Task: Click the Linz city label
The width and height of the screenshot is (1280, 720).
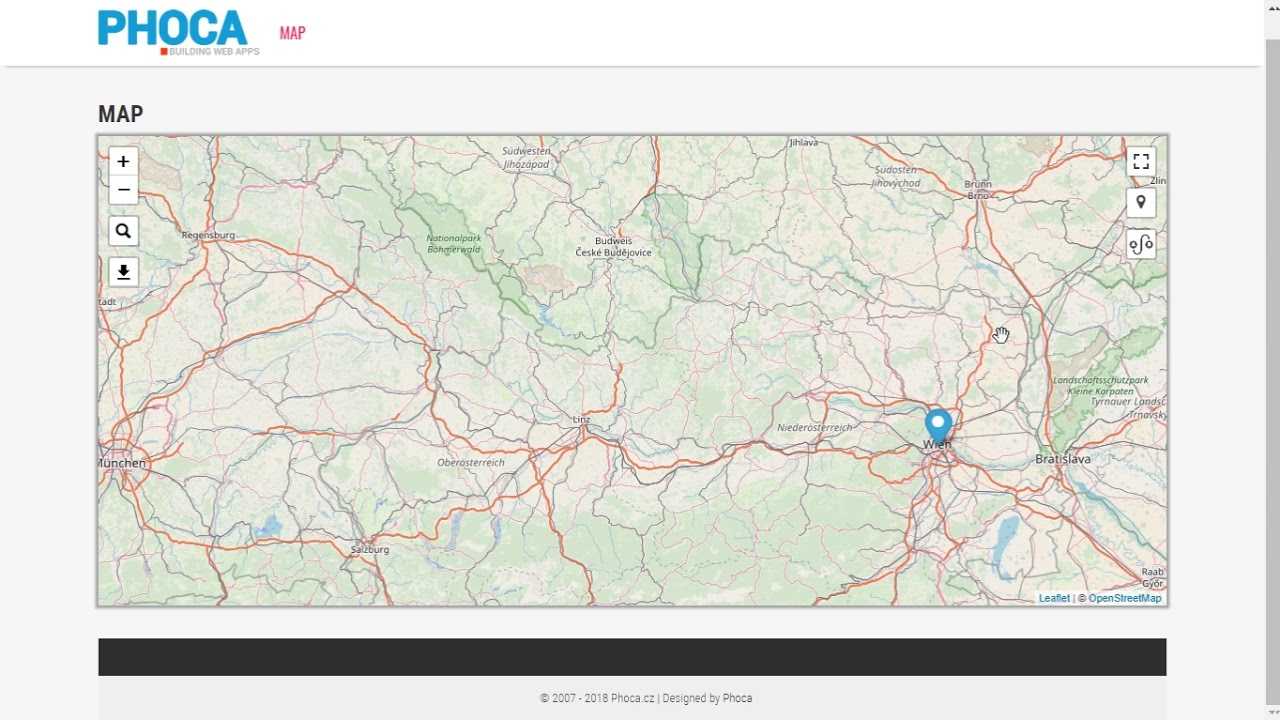Action: pyautogui.click(x=581, y=420)
